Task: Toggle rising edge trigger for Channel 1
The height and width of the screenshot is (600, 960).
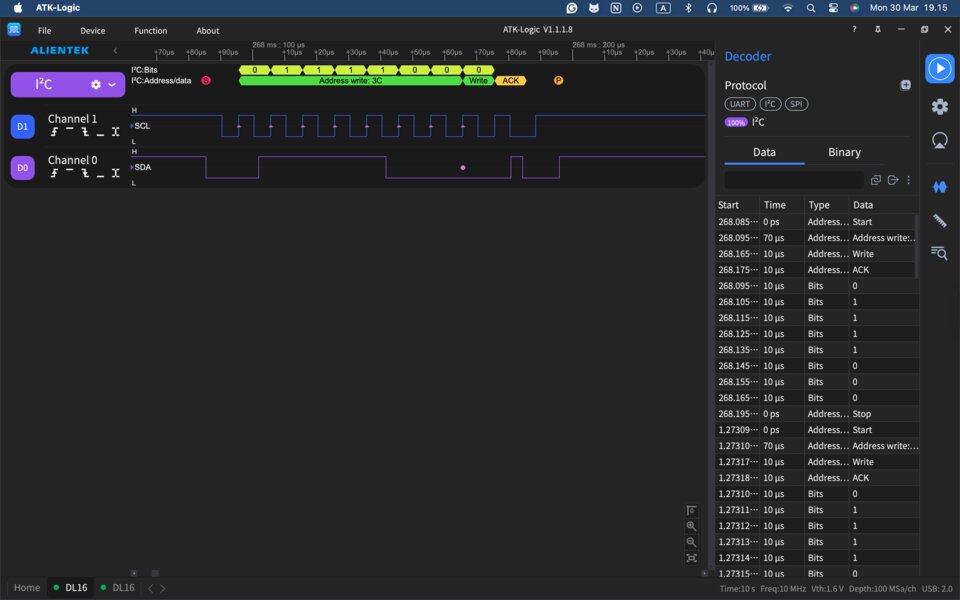Action: (x=54, y=132)
